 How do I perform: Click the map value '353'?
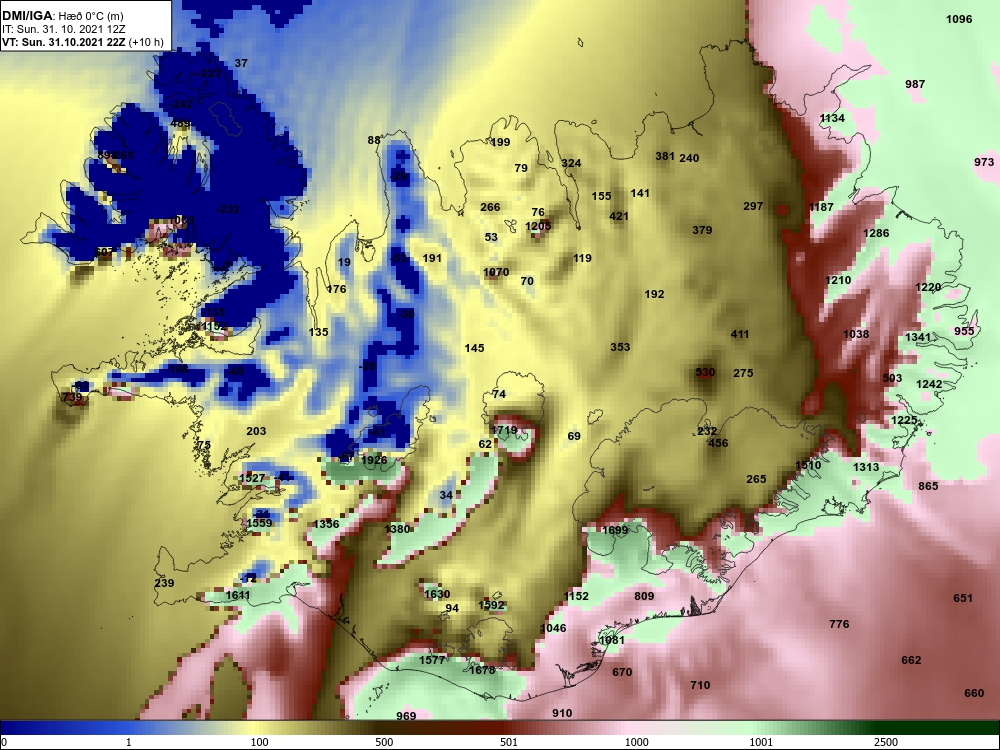pos(620,347)
